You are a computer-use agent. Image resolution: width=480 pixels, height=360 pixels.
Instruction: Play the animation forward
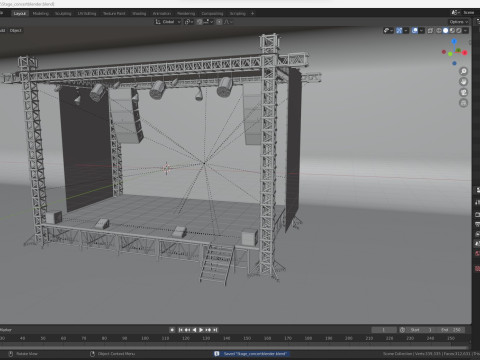pos(201,330)
